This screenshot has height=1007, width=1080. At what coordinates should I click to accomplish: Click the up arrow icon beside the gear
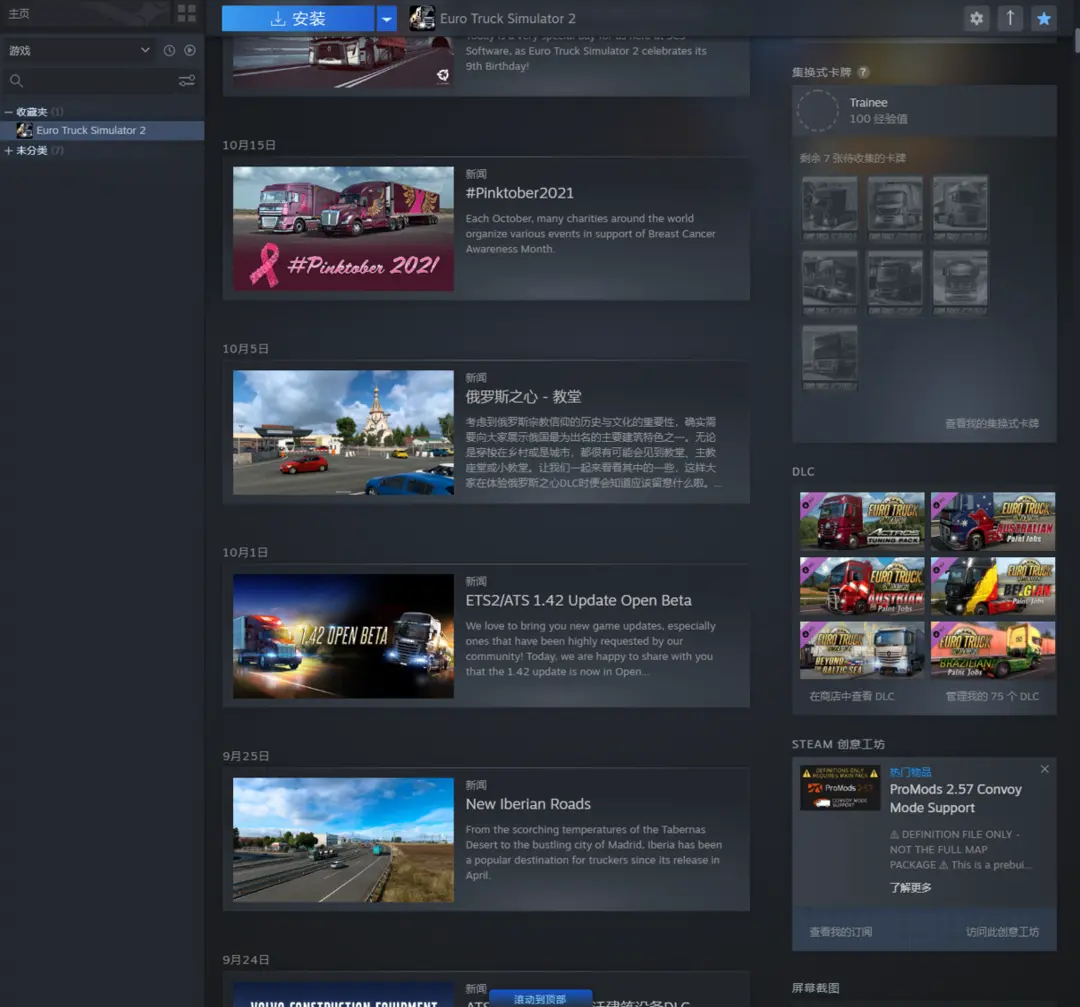click(1010, 19)
